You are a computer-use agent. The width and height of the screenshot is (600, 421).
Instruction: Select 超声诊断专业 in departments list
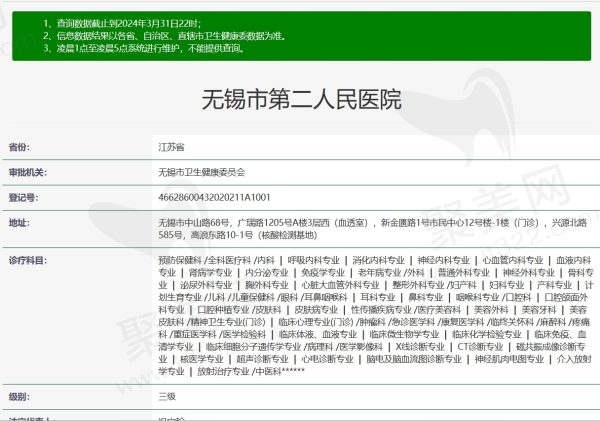click(x=262, y=359)
